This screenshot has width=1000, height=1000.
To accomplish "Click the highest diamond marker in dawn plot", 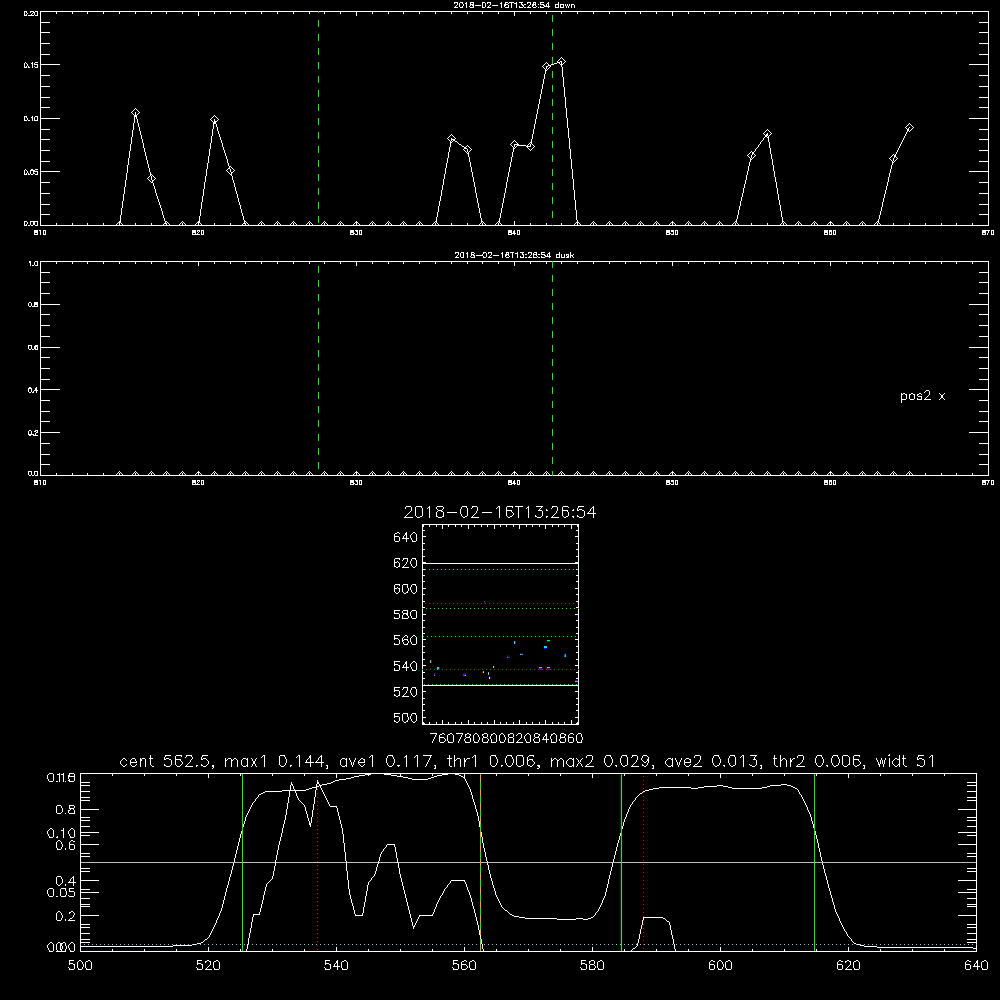I will [561, 62].
